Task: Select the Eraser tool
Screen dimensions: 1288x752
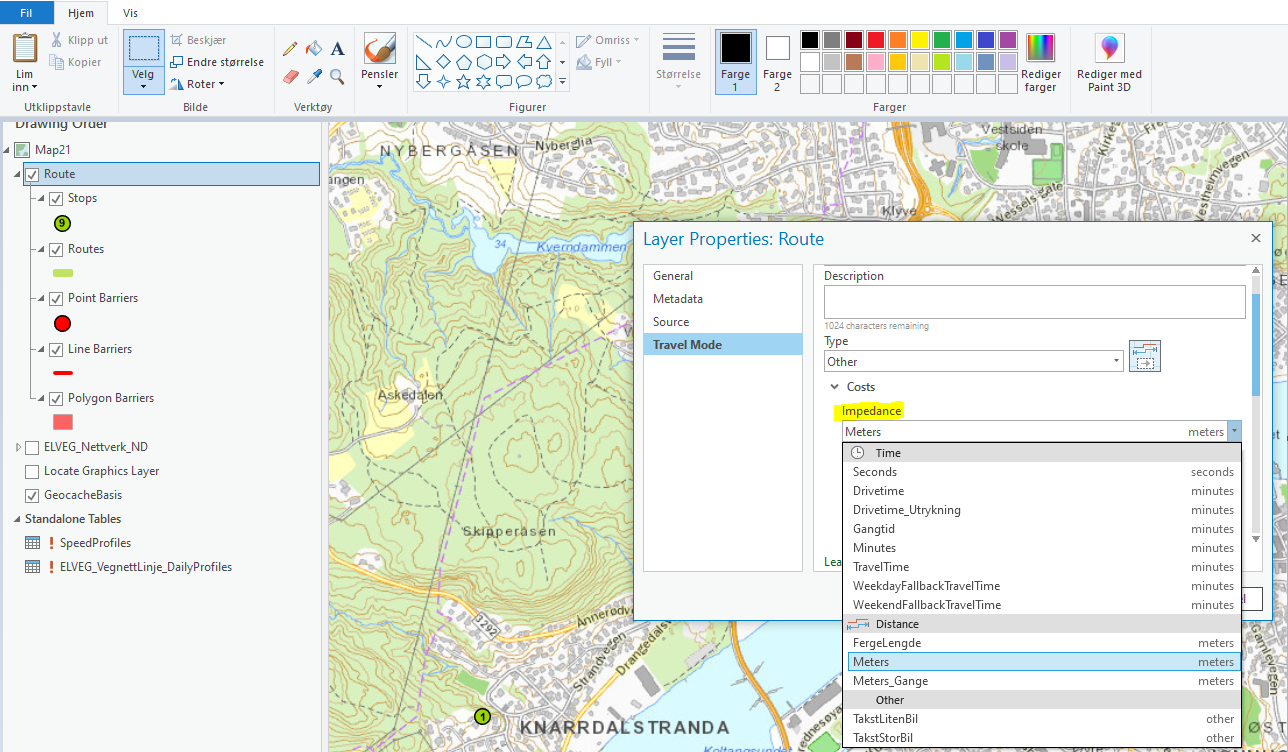Action: point(290,76)
